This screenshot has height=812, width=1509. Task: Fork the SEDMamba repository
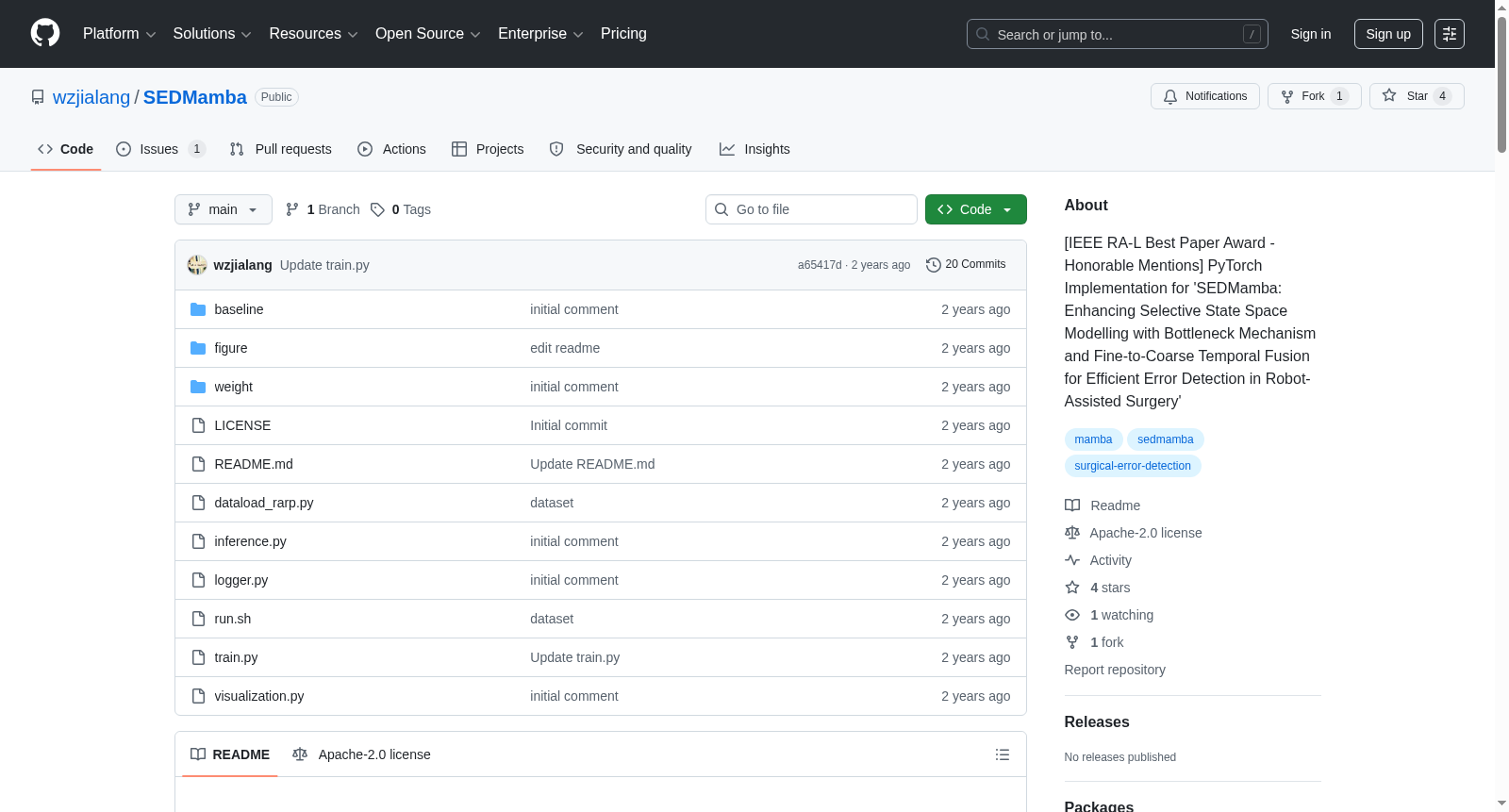click(x=1315, y=96)
